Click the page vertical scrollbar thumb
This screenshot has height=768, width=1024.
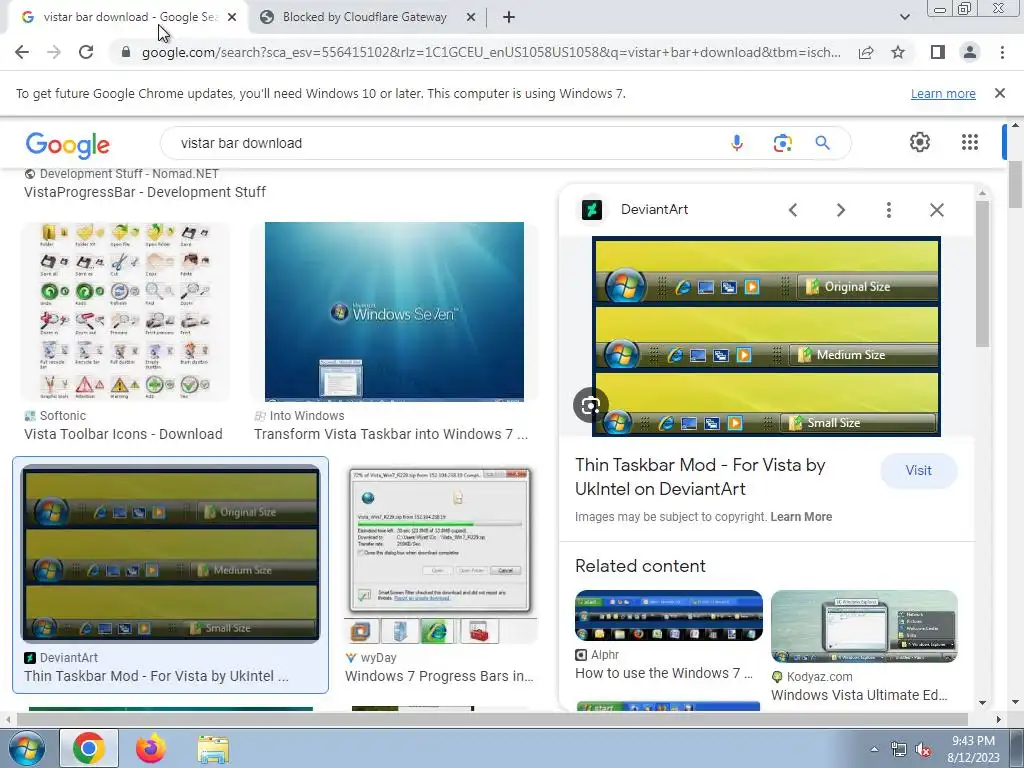[1015, 185]
